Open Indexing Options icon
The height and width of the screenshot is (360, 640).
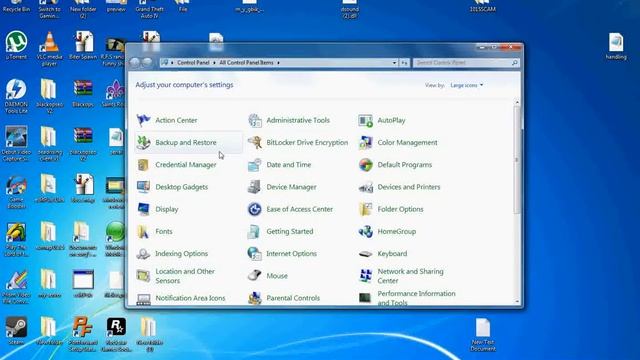click(143, 253)
